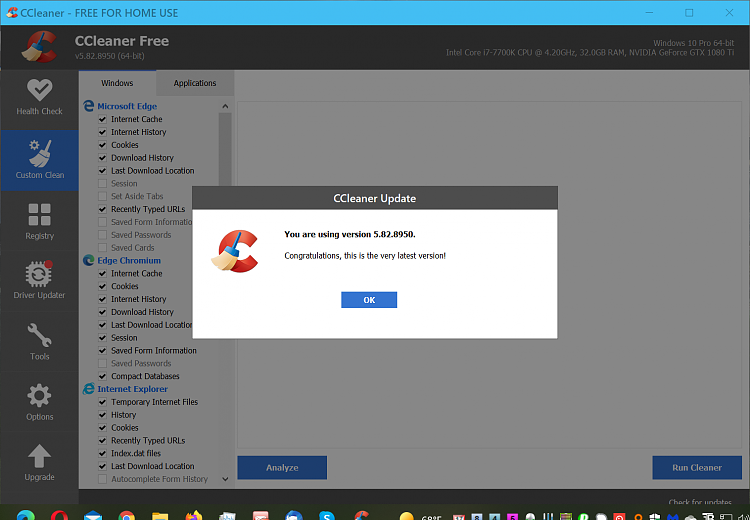Uncheck Cookies under Internet Explorer

[102, 428]
